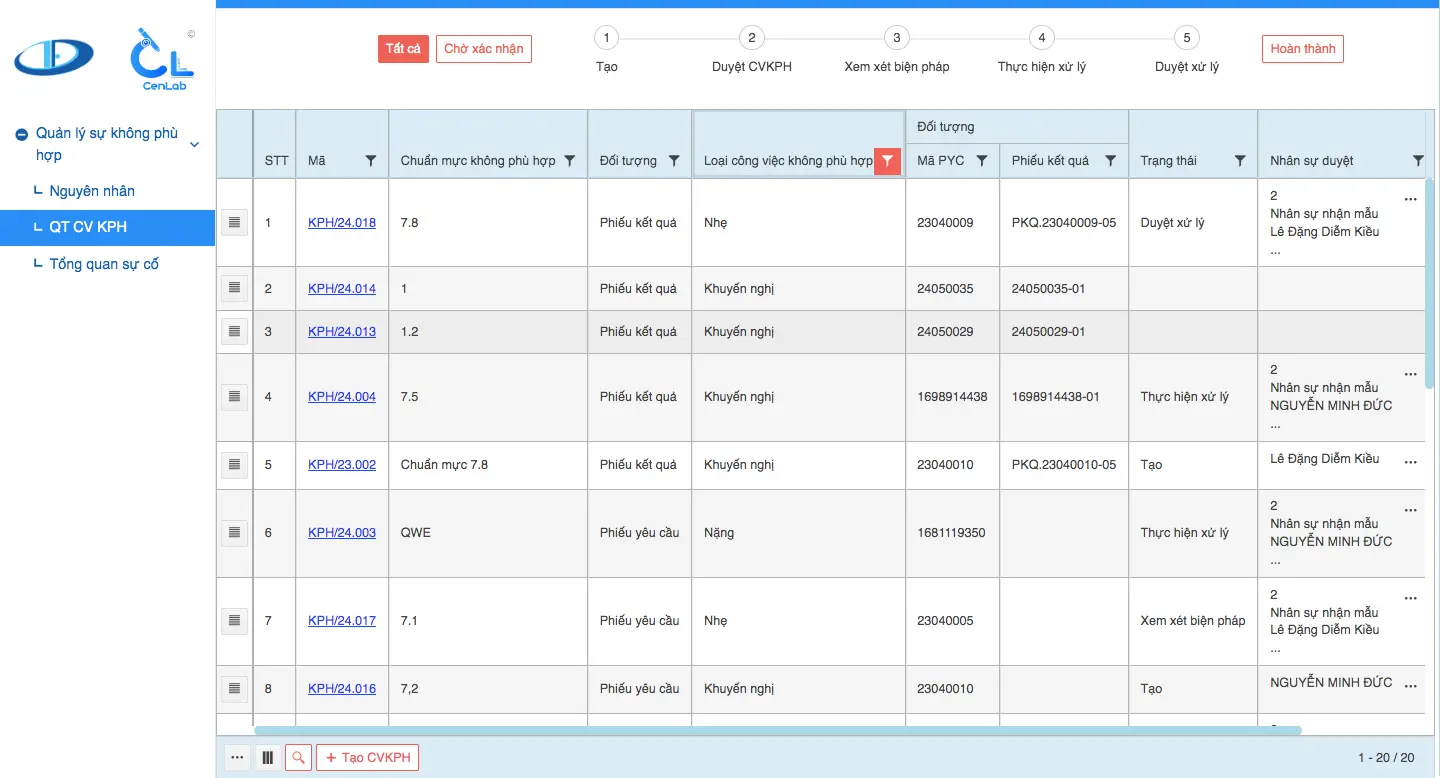Click the horizontal table scrollbar
Screen dimensions: 1440x778
pos(778,731)
